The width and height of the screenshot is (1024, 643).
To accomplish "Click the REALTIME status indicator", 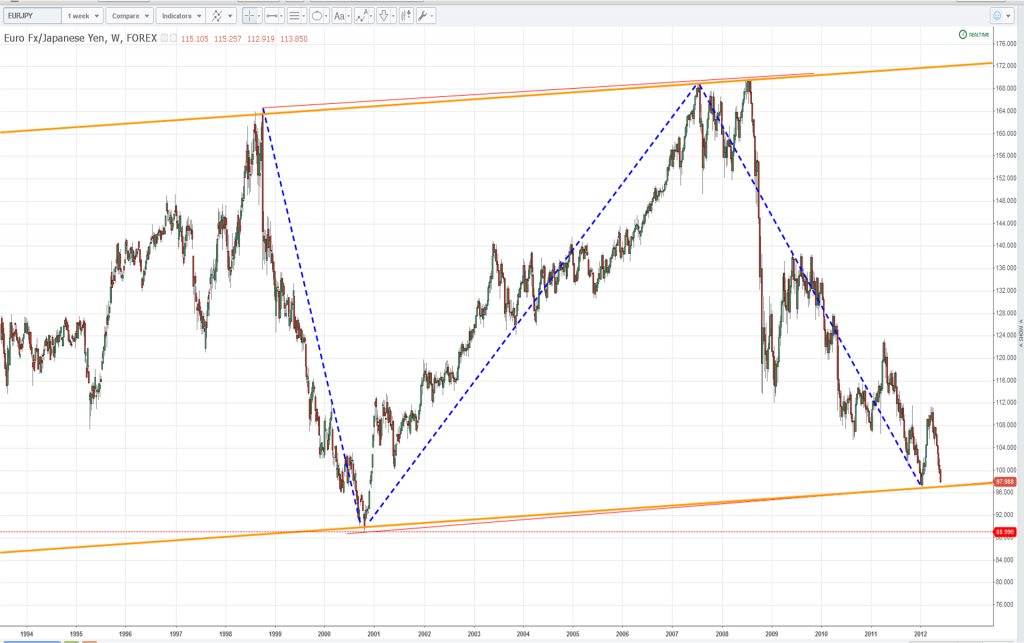I will [974, 35].
